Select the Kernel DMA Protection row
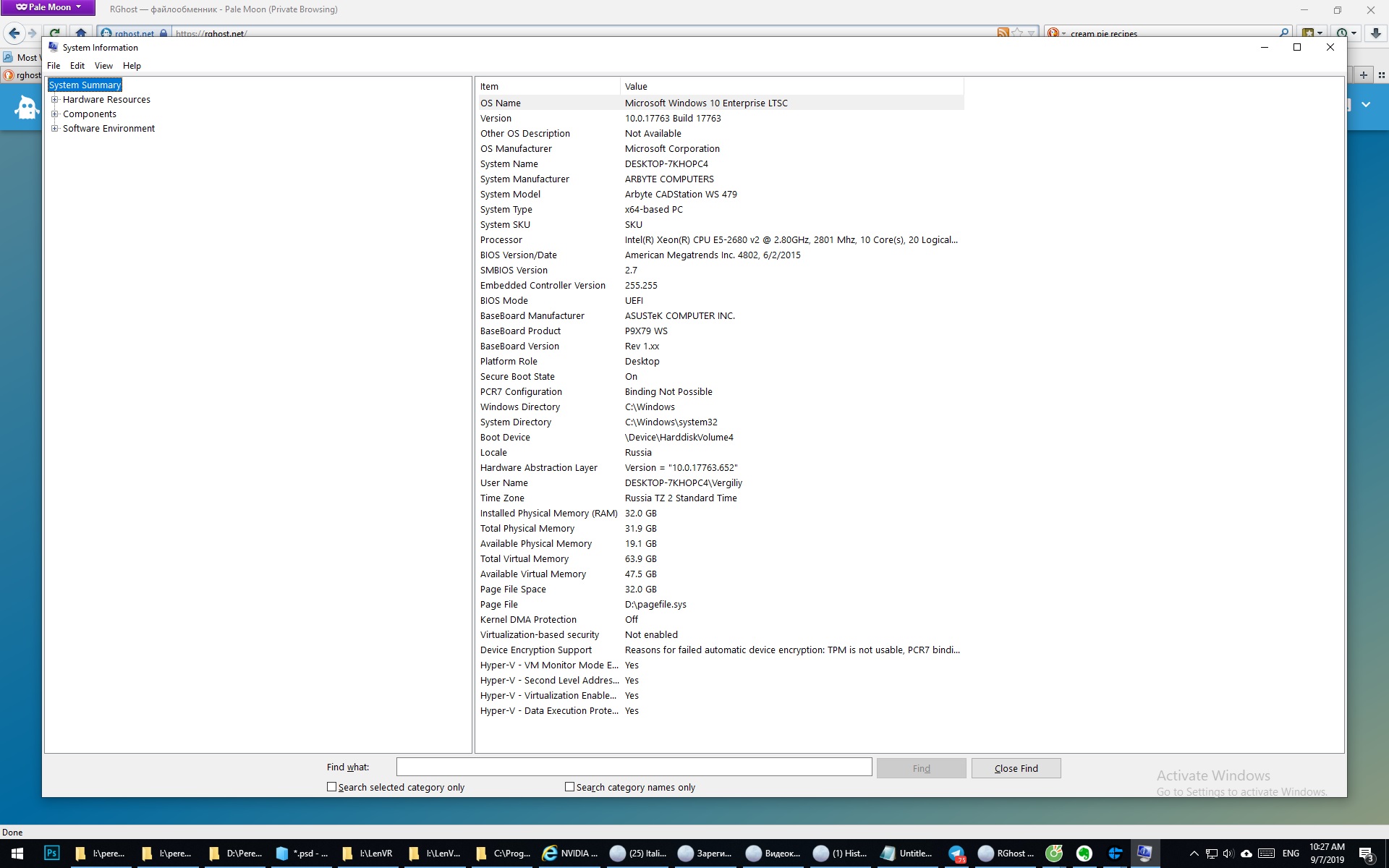This screenshot has height=868, width=1389. (x=721, y=620)
